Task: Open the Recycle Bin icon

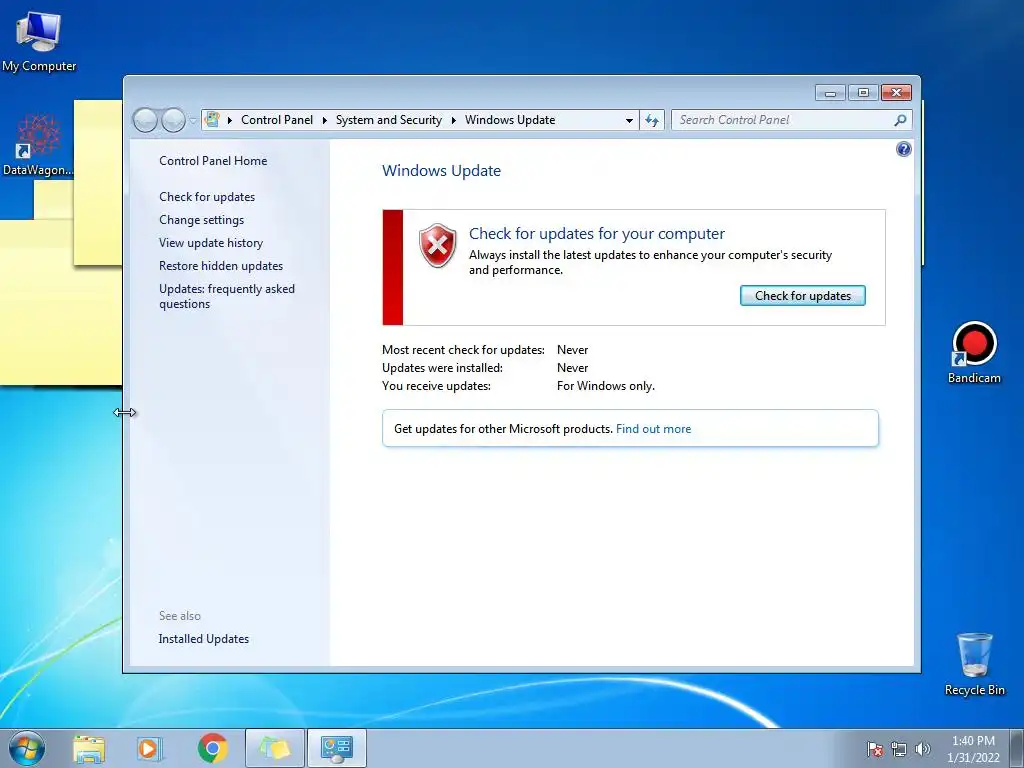Action: (x=974, y=664)
